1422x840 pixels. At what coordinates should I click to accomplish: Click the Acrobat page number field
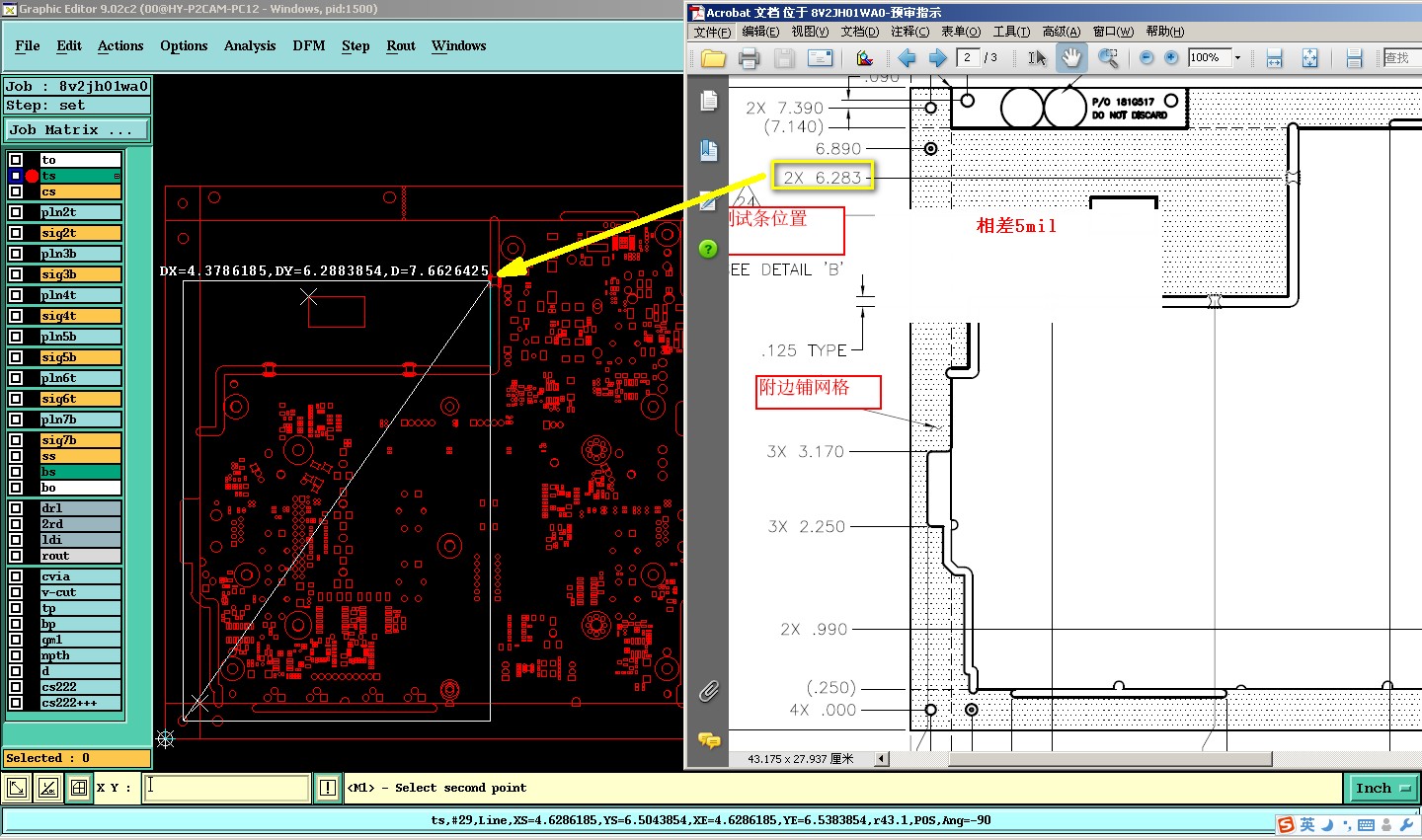[968, 57]
